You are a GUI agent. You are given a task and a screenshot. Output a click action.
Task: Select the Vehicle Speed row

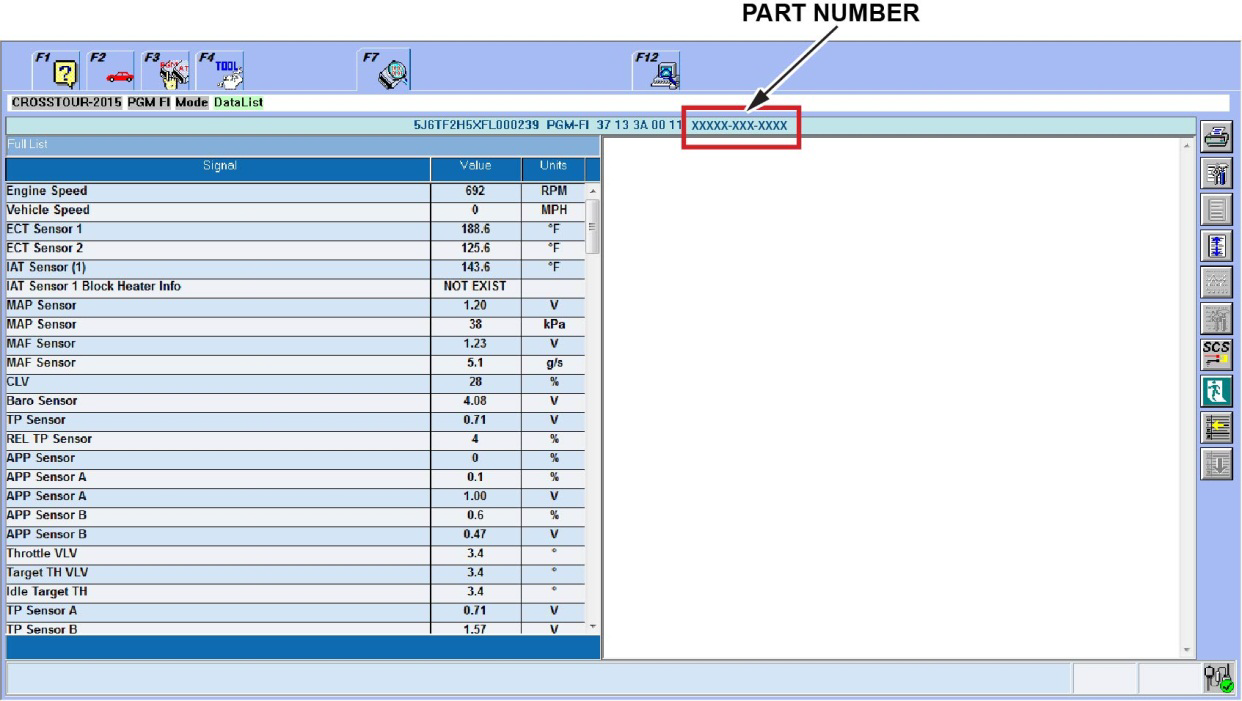click(x=294, y=210)
